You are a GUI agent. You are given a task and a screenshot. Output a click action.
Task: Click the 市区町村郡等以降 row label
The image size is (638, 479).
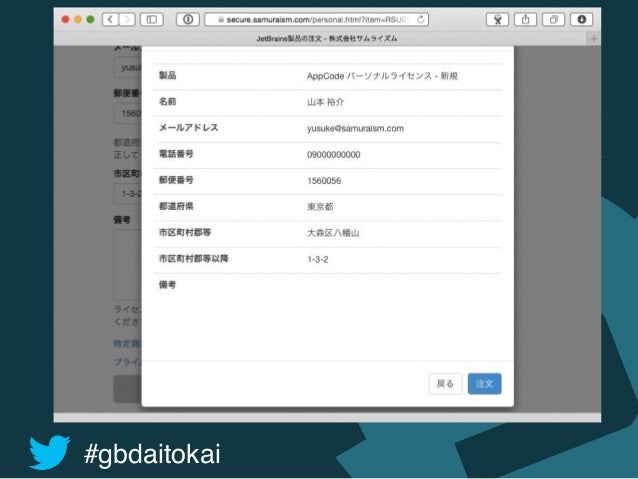194,258
